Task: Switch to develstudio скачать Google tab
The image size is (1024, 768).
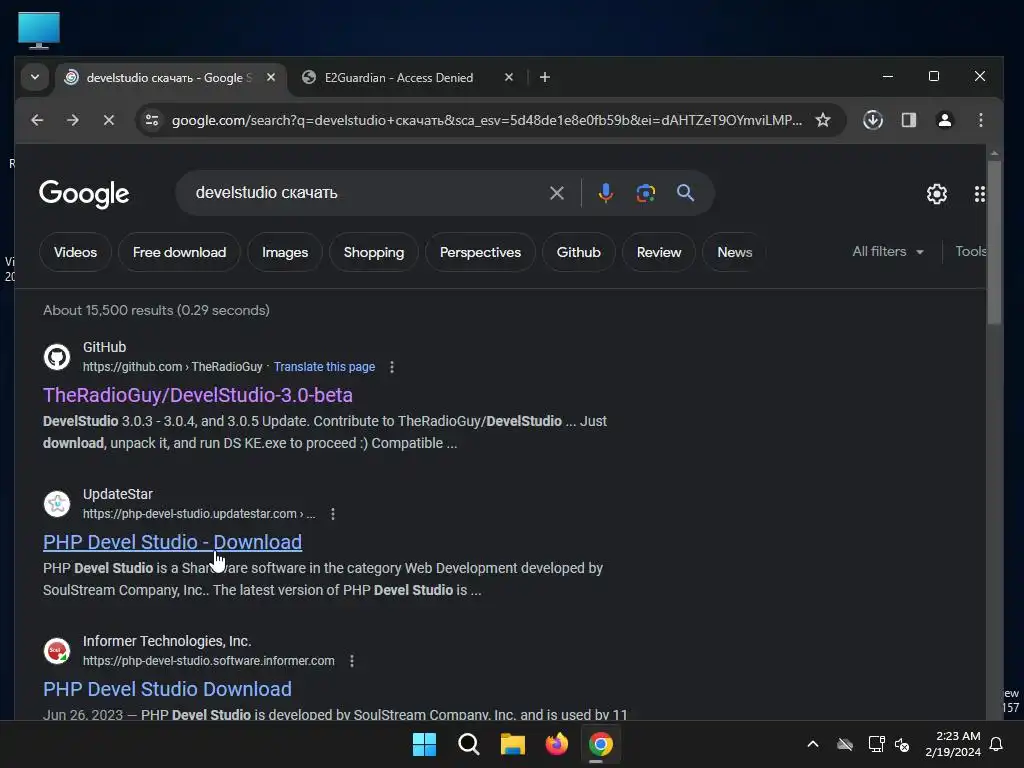Action: [x=169, y=78]
